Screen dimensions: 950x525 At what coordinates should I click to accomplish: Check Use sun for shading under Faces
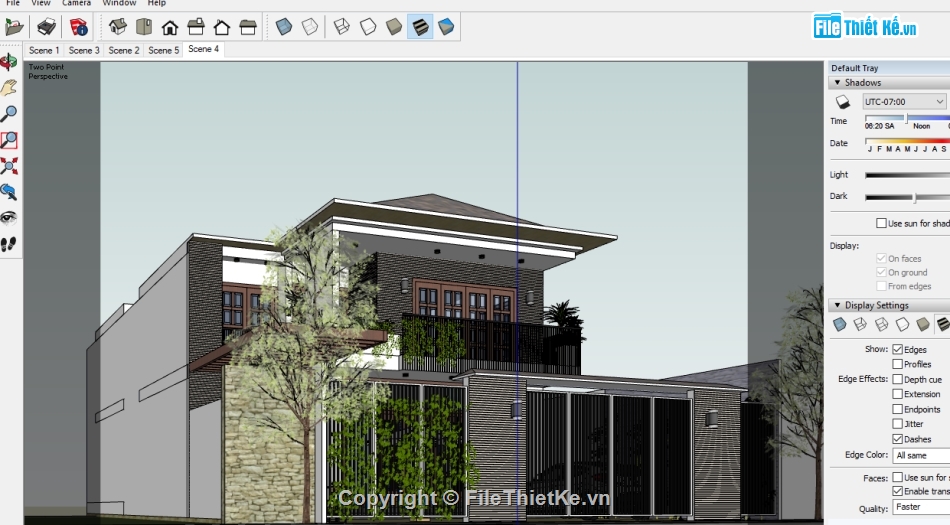coord(897,477)
